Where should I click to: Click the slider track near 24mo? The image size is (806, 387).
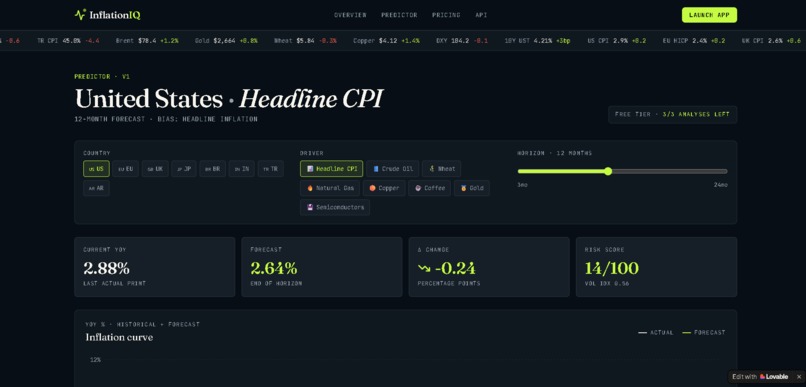tap(720, 171)
